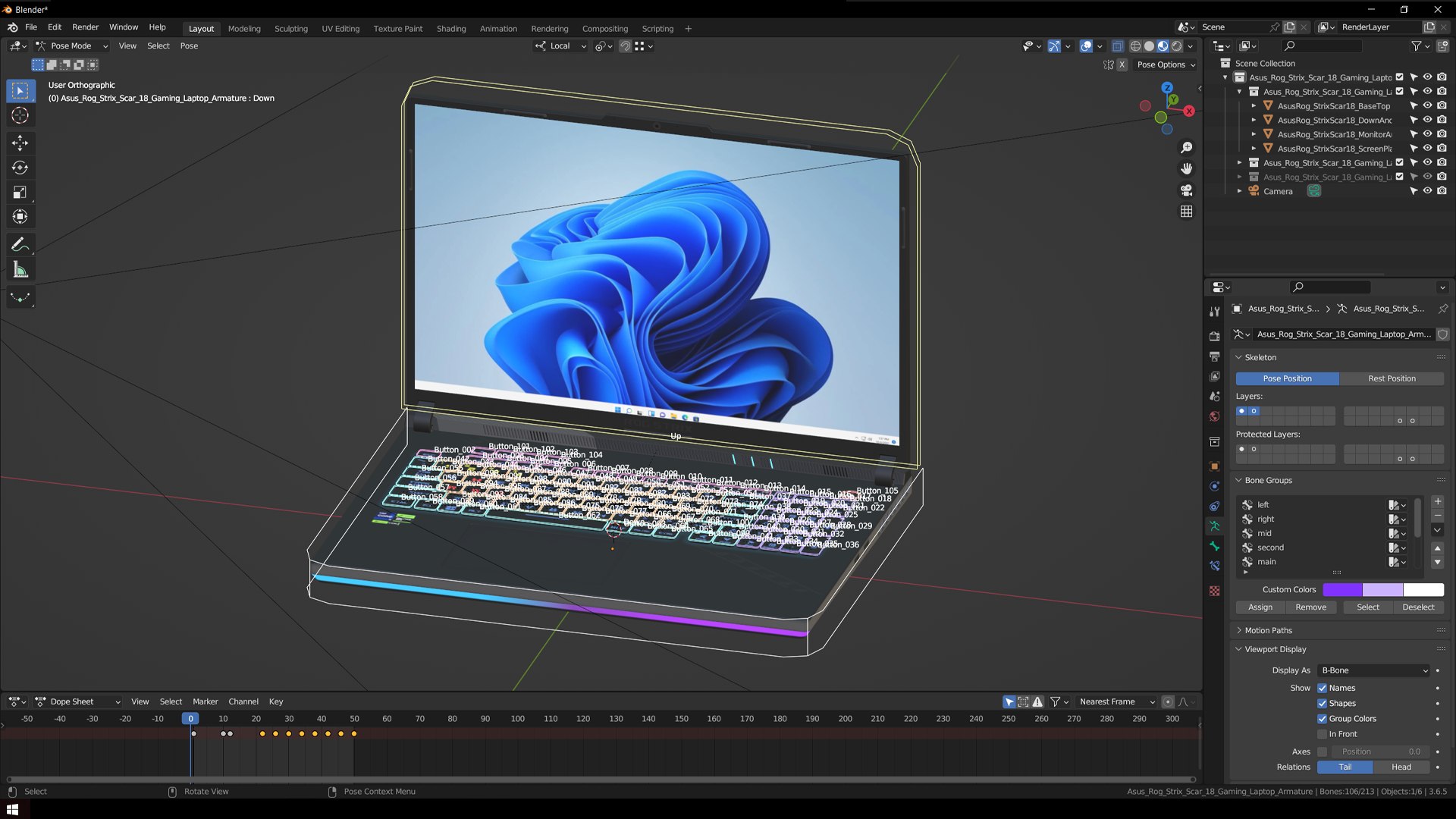1456x819 pixels.
Task: Open Render properties tab
Action: (x=1215, y=336)
